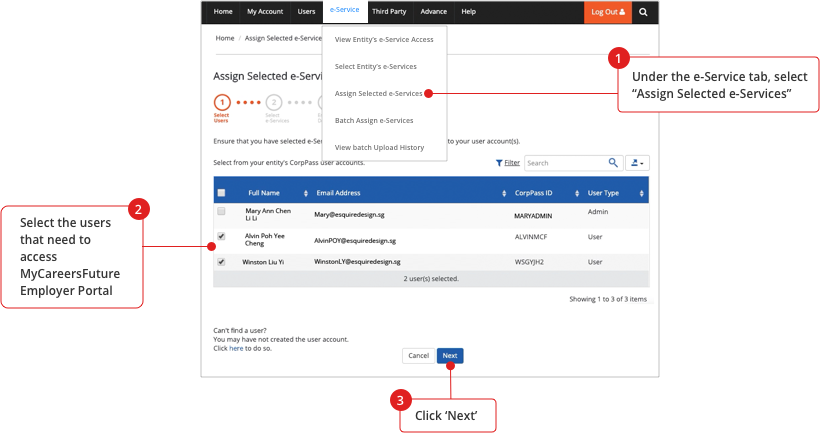Click the Filter funnel icon
This screenshot has height=433, width=820.
499,162
